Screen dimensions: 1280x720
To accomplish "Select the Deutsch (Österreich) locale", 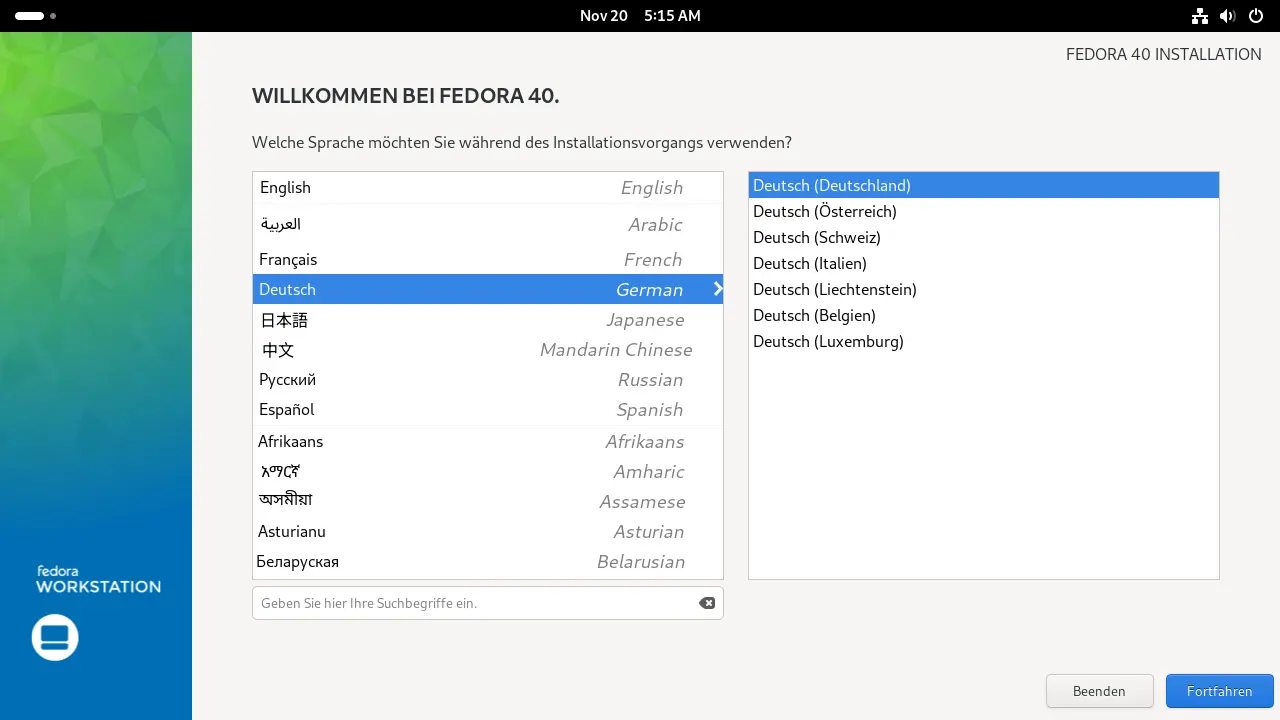I will [x=825, y=211].
